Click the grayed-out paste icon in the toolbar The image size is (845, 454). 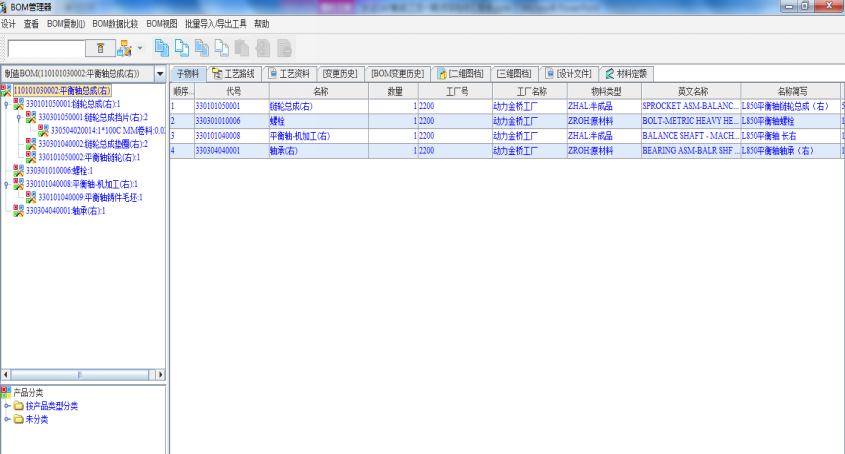tap(242, 48)
